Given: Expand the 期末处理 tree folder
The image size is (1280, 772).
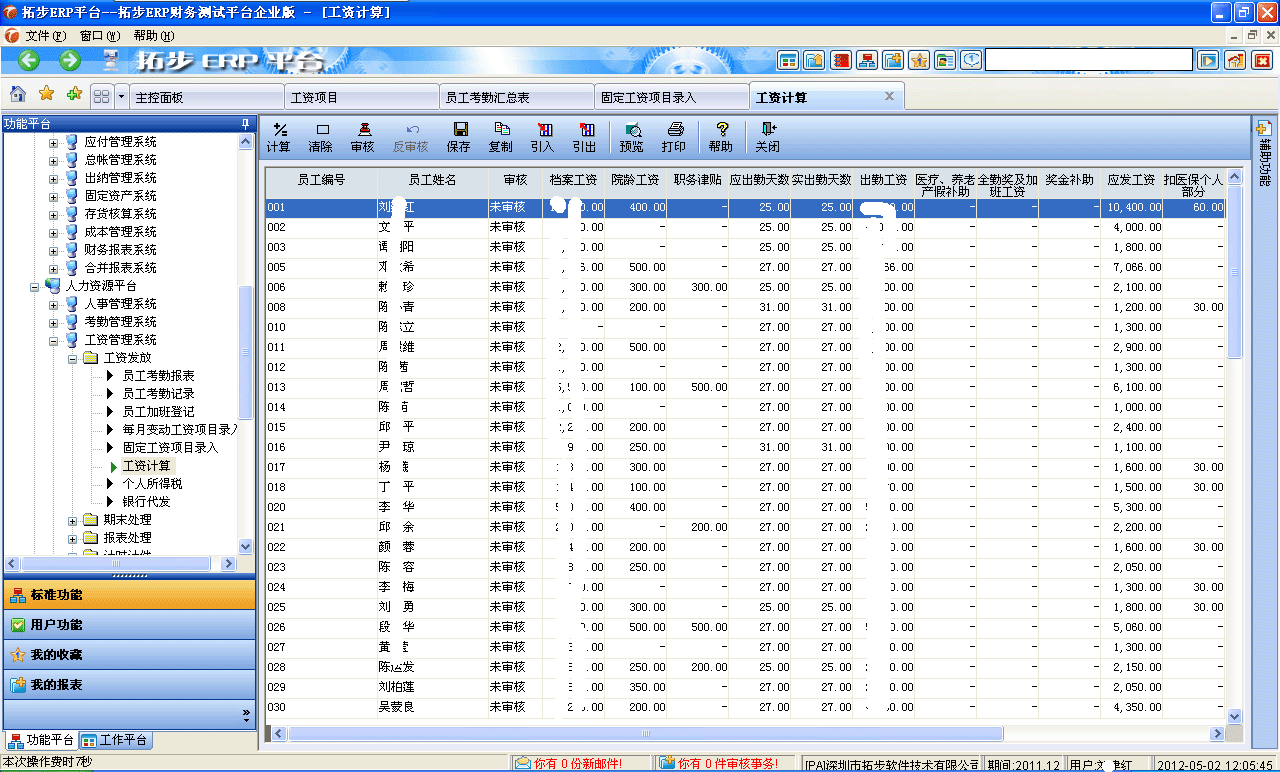Looking at the screenshot, I should [73, 520].
